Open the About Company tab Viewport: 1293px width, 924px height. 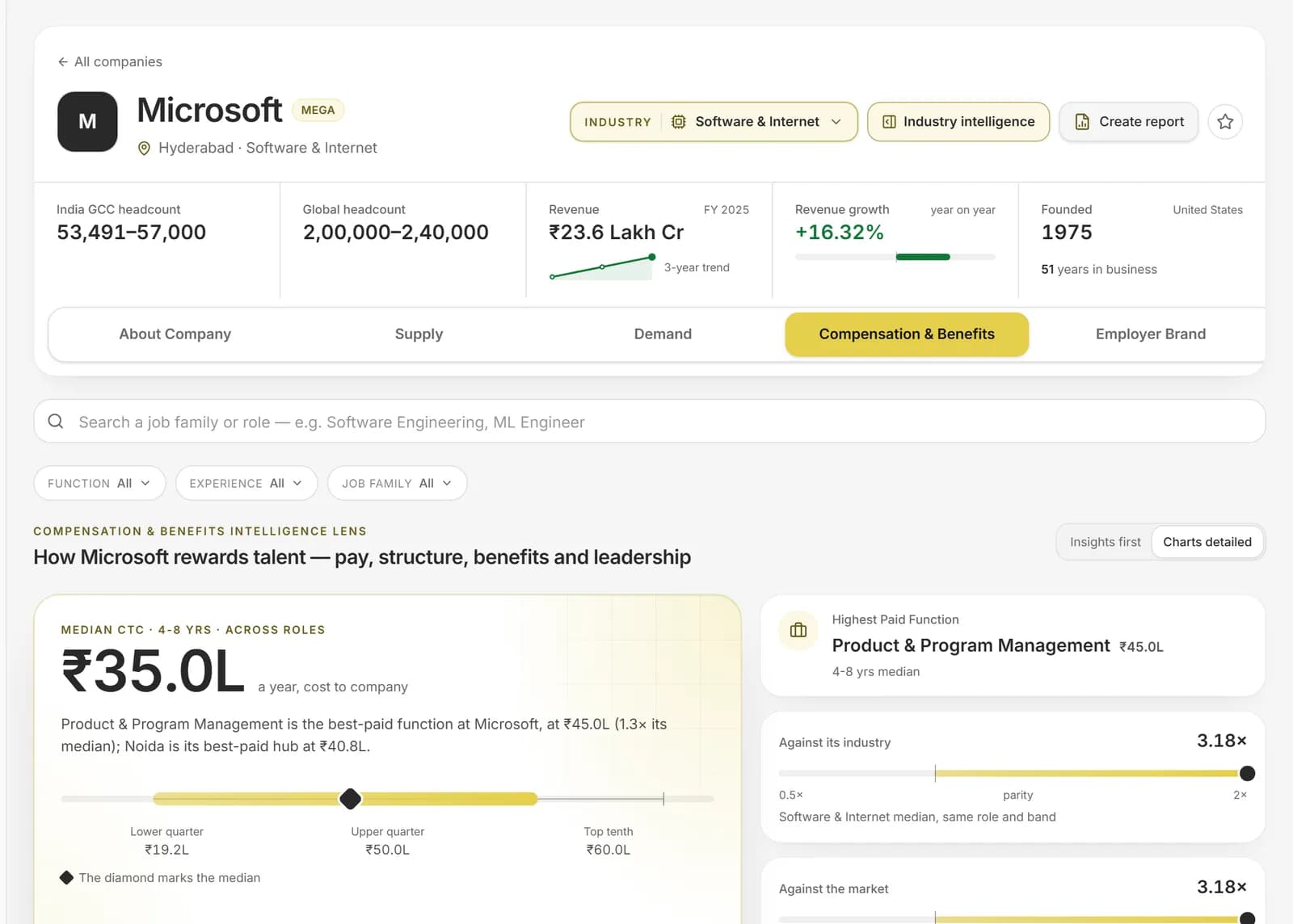coord(175,334)
